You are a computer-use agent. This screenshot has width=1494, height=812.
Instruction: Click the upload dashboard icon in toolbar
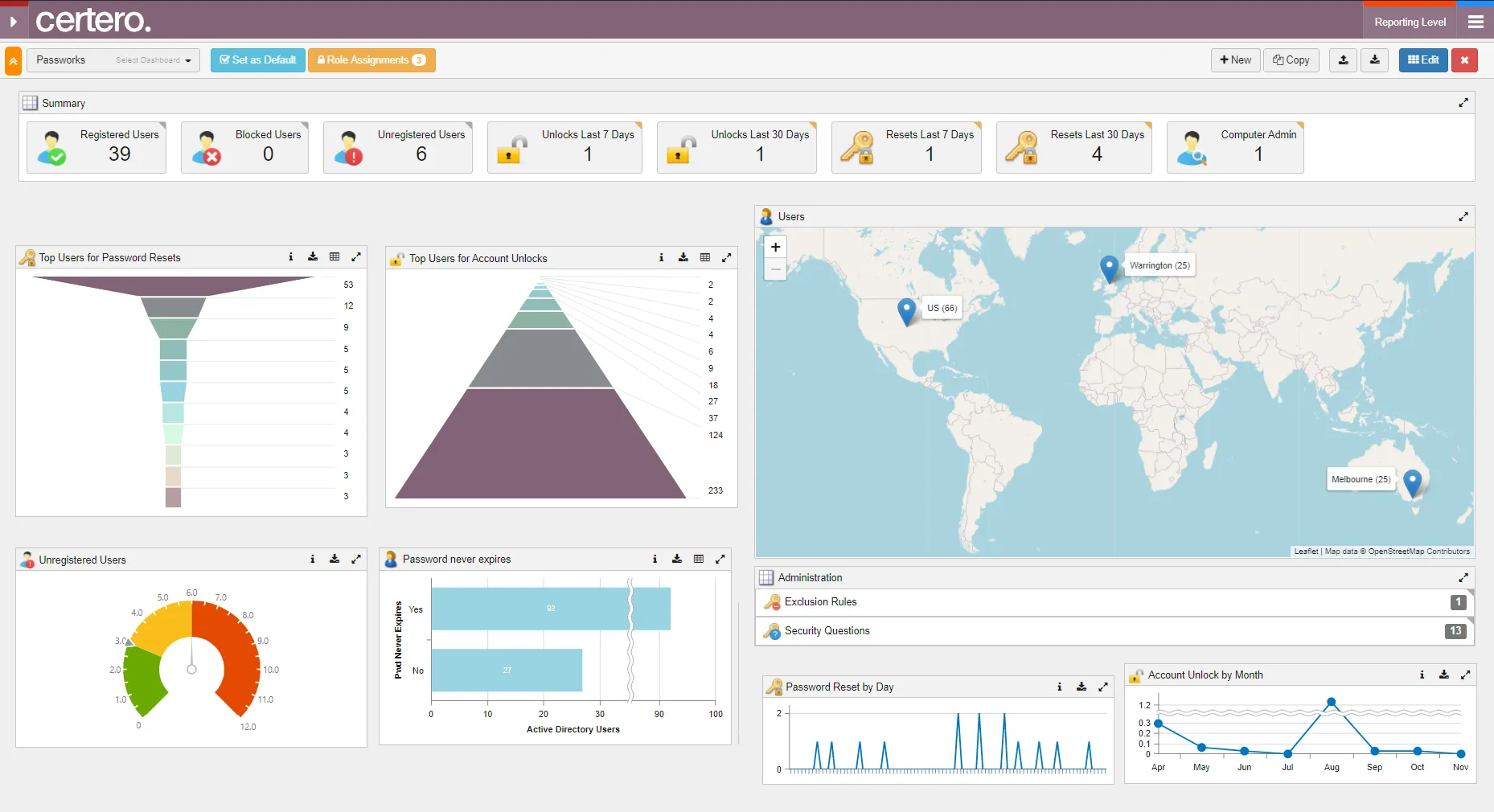1343,60
